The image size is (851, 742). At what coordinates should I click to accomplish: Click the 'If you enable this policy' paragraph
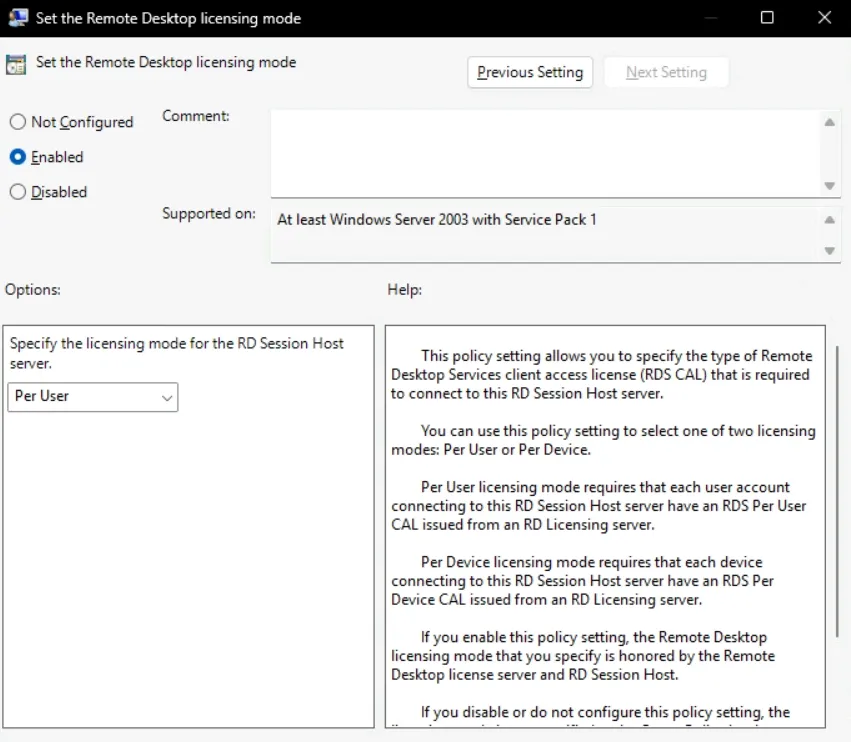(583, 656)
